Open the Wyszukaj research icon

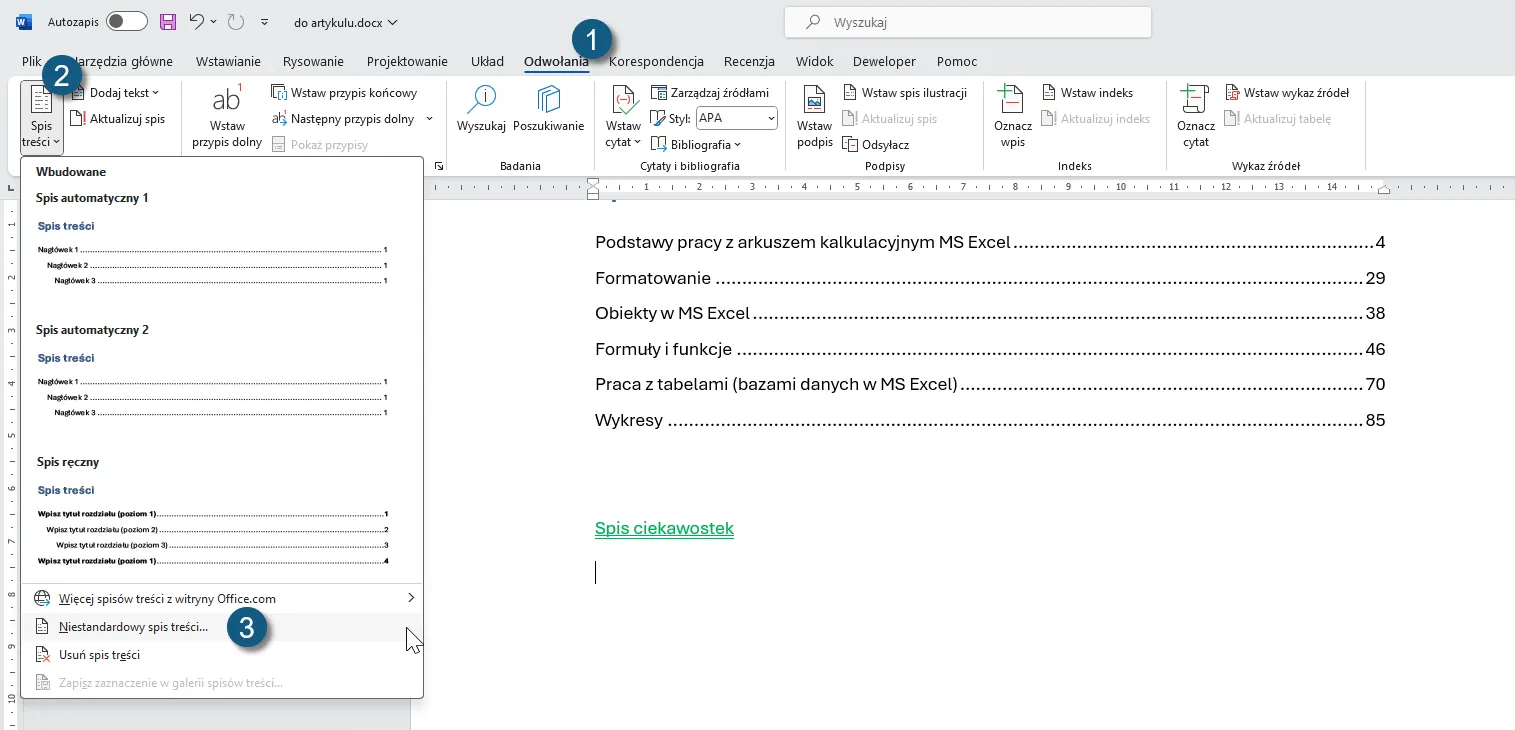pos(482,100)
